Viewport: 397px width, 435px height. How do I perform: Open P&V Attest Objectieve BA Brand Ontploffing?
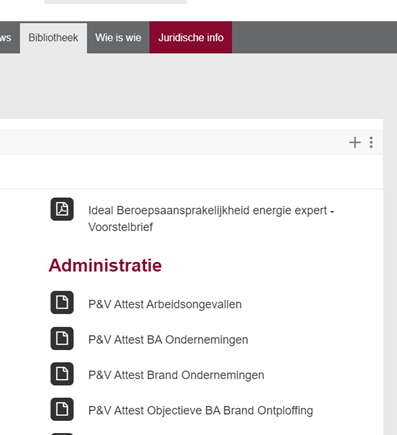point(200,410)
